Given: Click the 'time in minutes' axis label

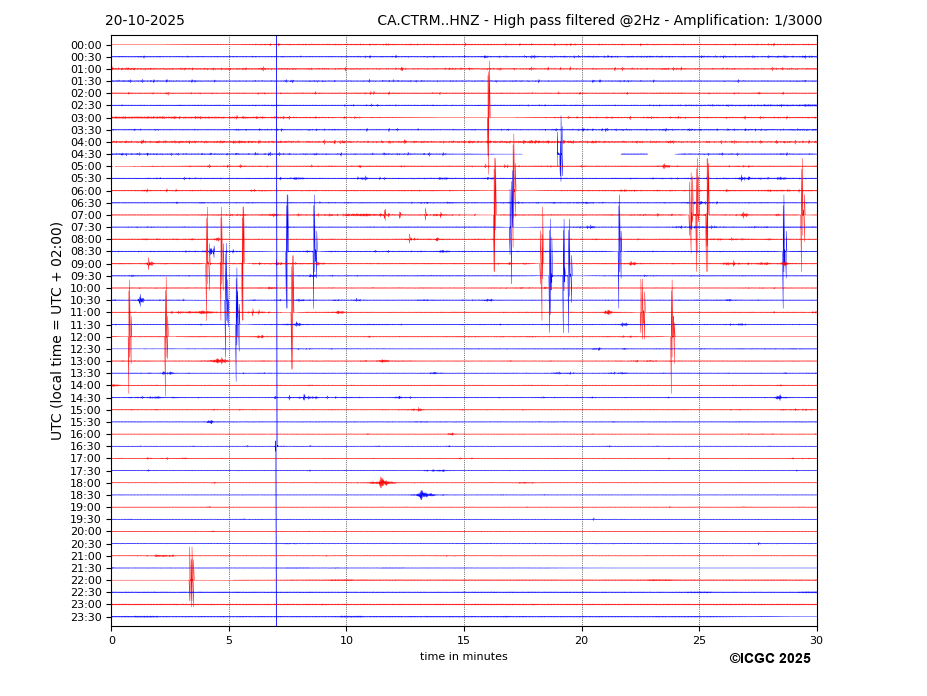Looking at the screenshot, I should [x=463, y=657].
